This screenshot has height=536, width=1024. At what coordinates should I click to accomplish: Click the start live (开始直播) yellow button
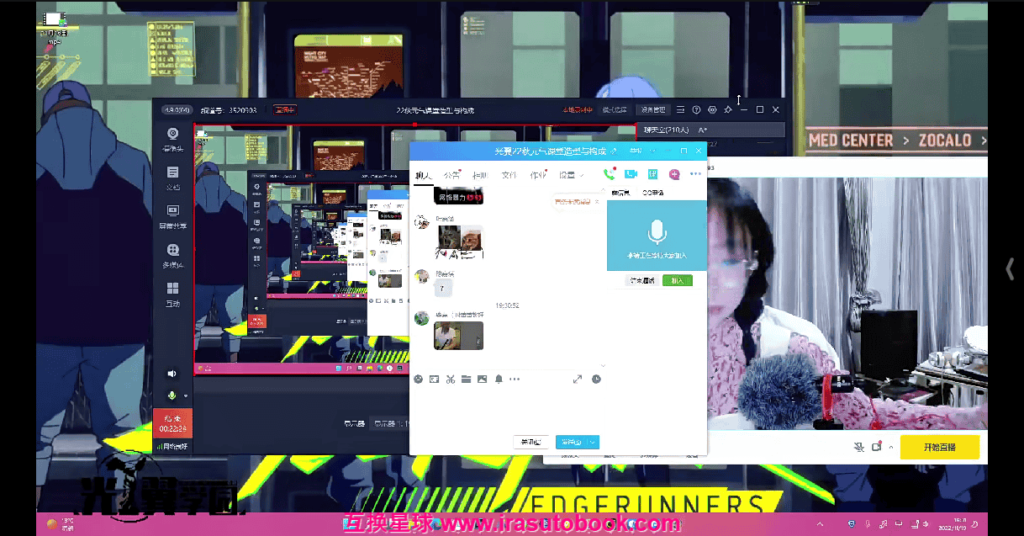tap(940, 447)
